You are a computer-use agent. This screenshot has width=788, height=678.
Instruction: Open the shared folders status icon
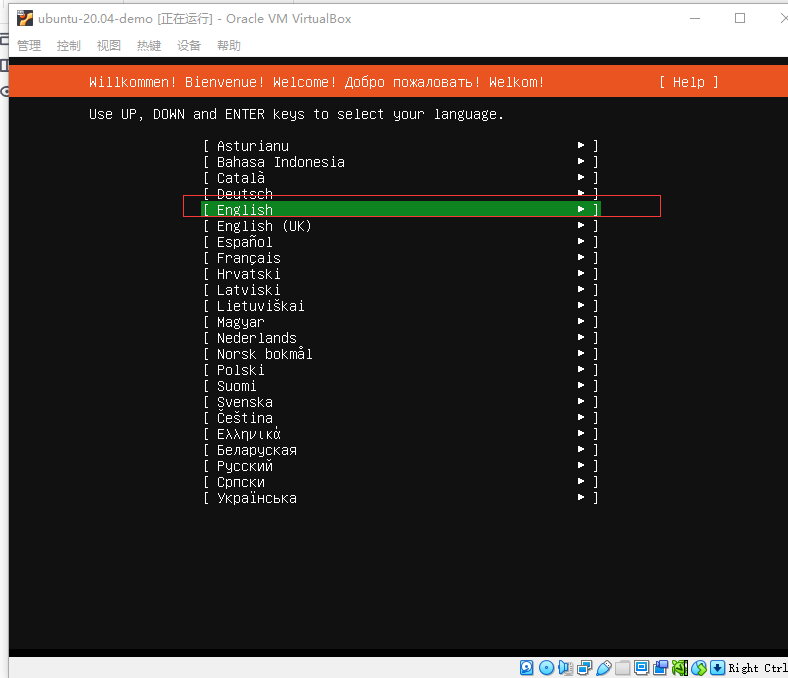click(x=622, y=667)
